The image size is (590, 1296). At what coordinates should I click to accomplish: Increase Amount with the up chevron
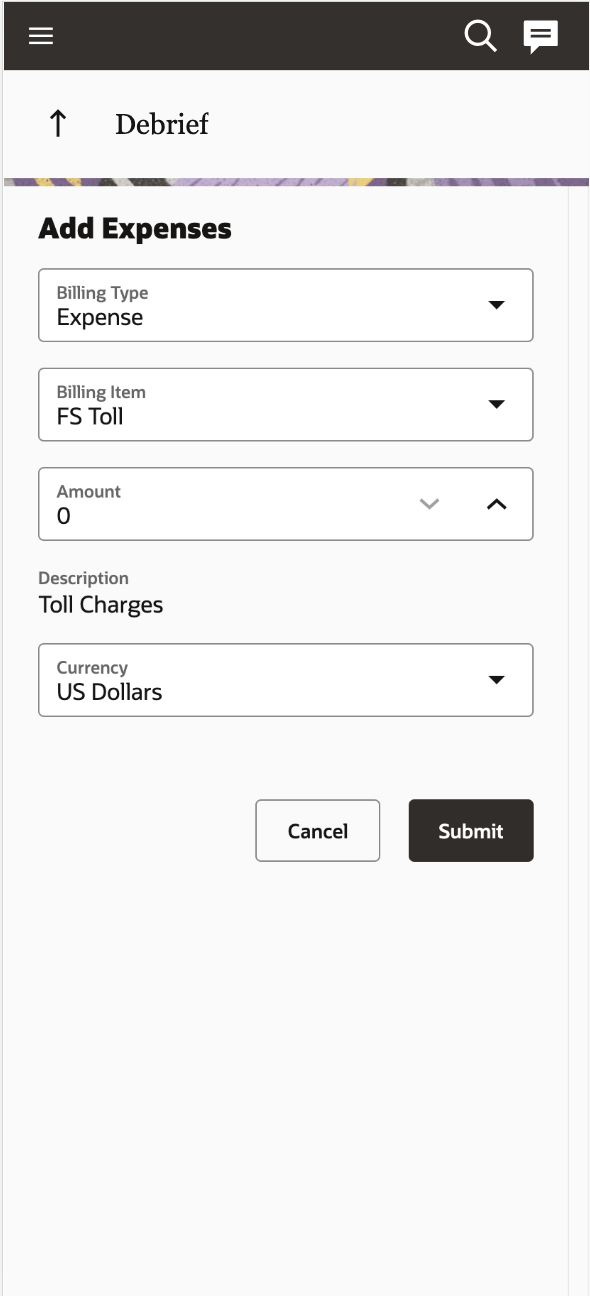pos(497,504)
